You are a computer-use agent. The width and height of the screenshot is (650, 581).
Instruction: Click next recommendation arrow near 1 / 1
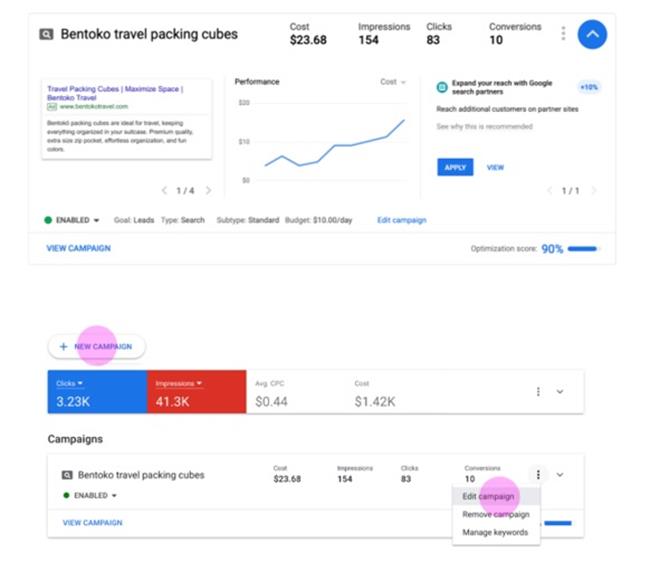click(x=594, y=191)
